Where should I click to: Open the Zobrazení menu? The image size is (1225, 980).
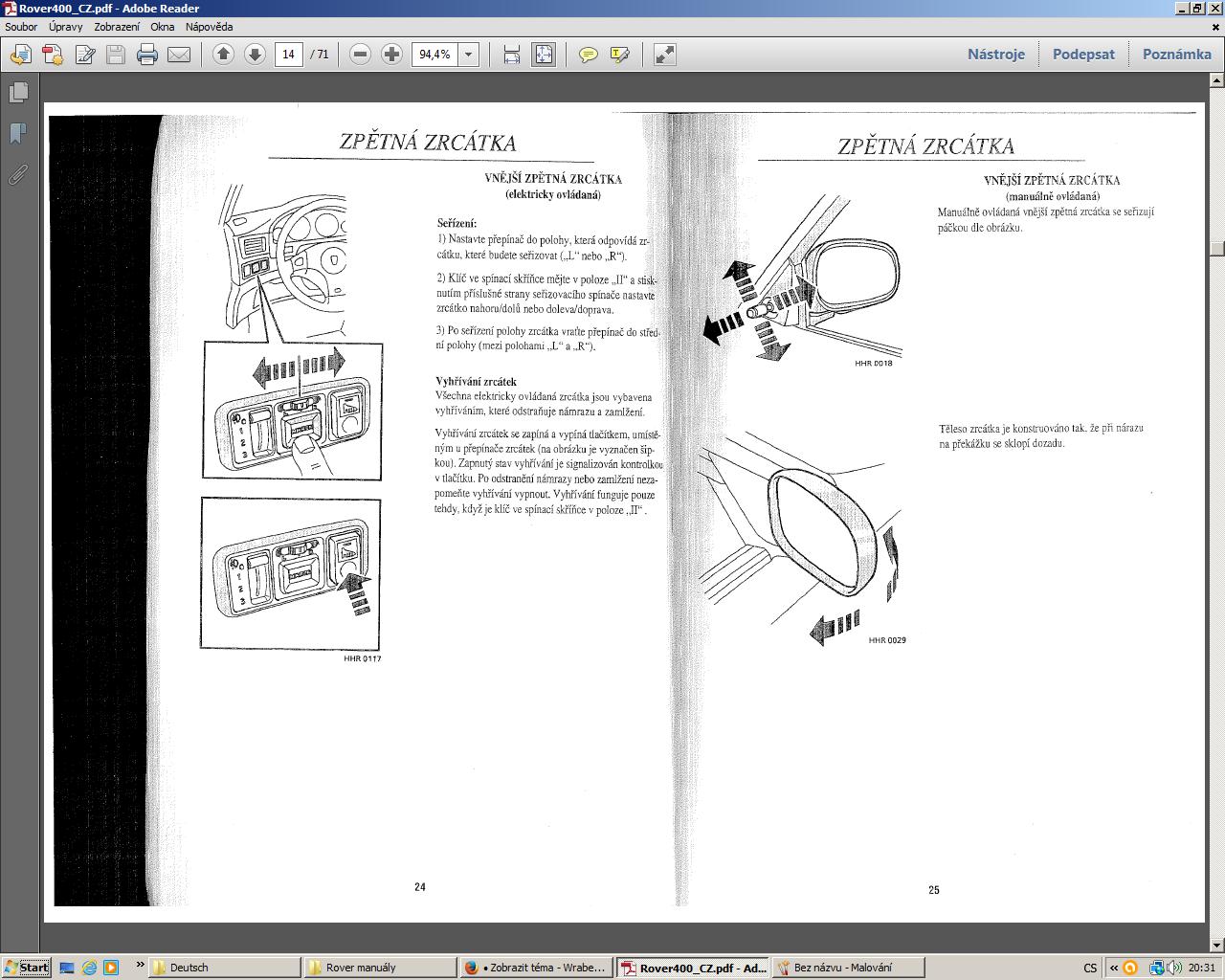click(x=117, y=27)
